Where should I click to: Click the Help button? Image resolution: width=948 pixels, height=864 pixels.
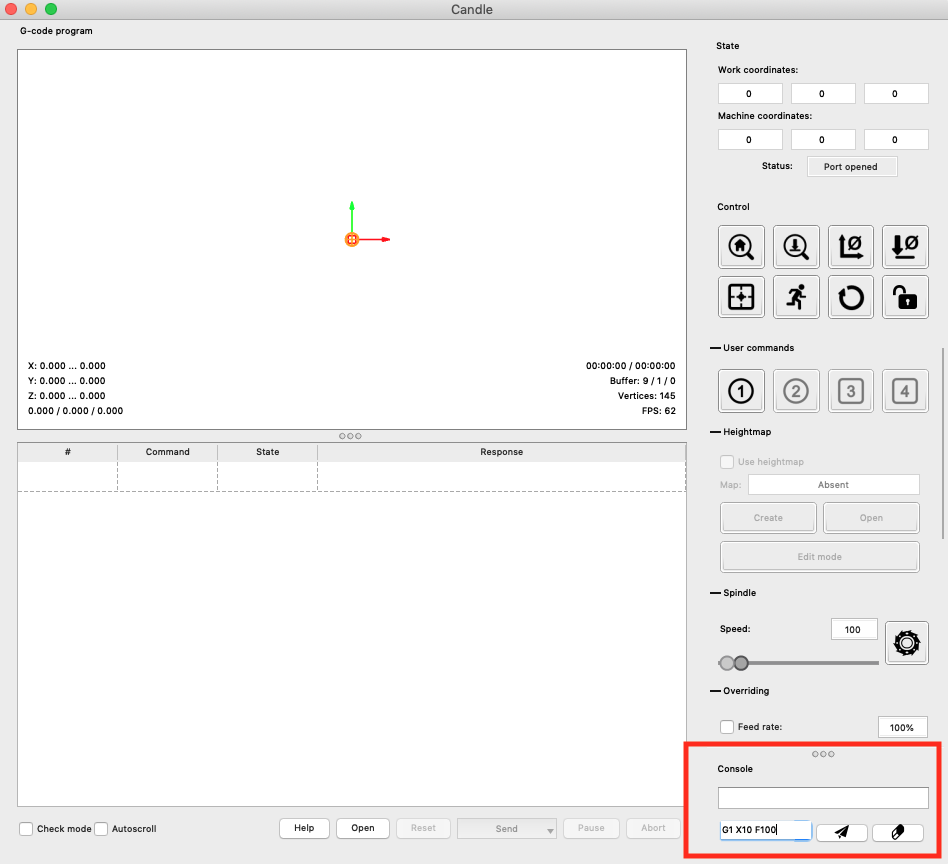pos(304,828)
